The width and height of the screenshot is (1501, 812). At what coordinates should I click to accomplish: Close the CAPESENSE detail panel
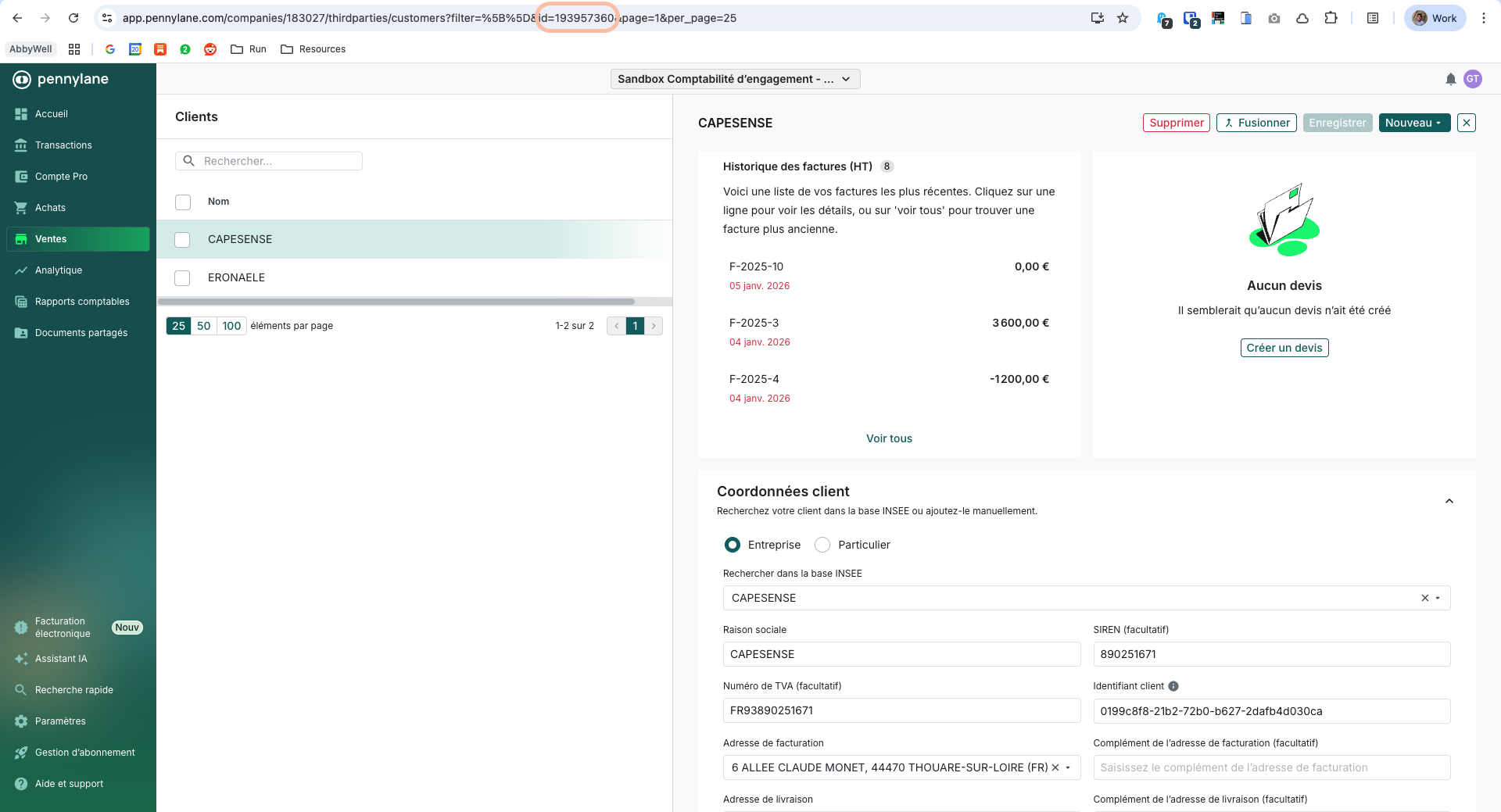click(x=1467, y=123)
